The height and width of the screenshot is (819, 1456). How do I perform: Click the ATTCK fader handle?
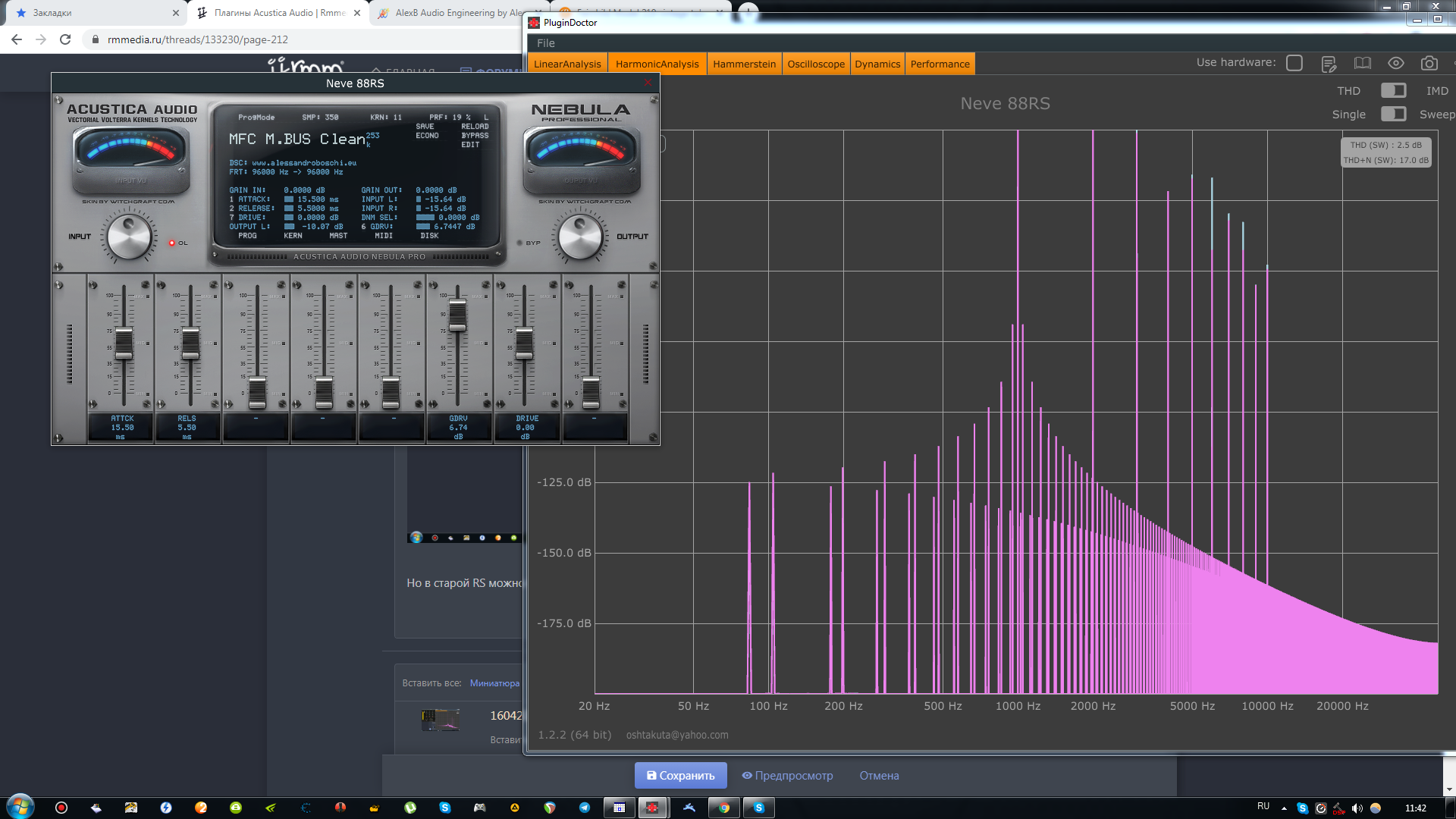pyautogui.click(x=124, y=344)
